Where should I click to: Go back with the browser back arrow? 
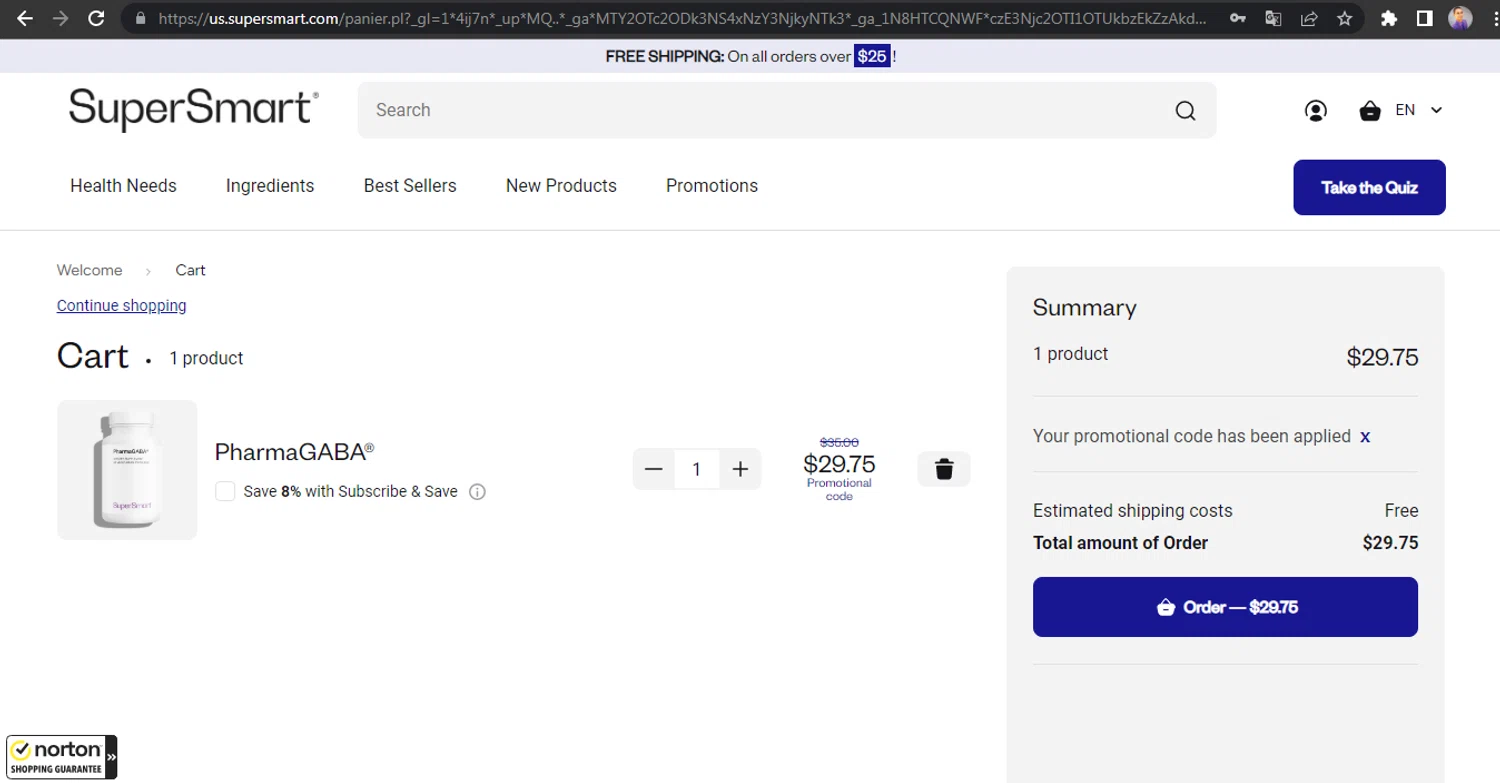point(25,18)
